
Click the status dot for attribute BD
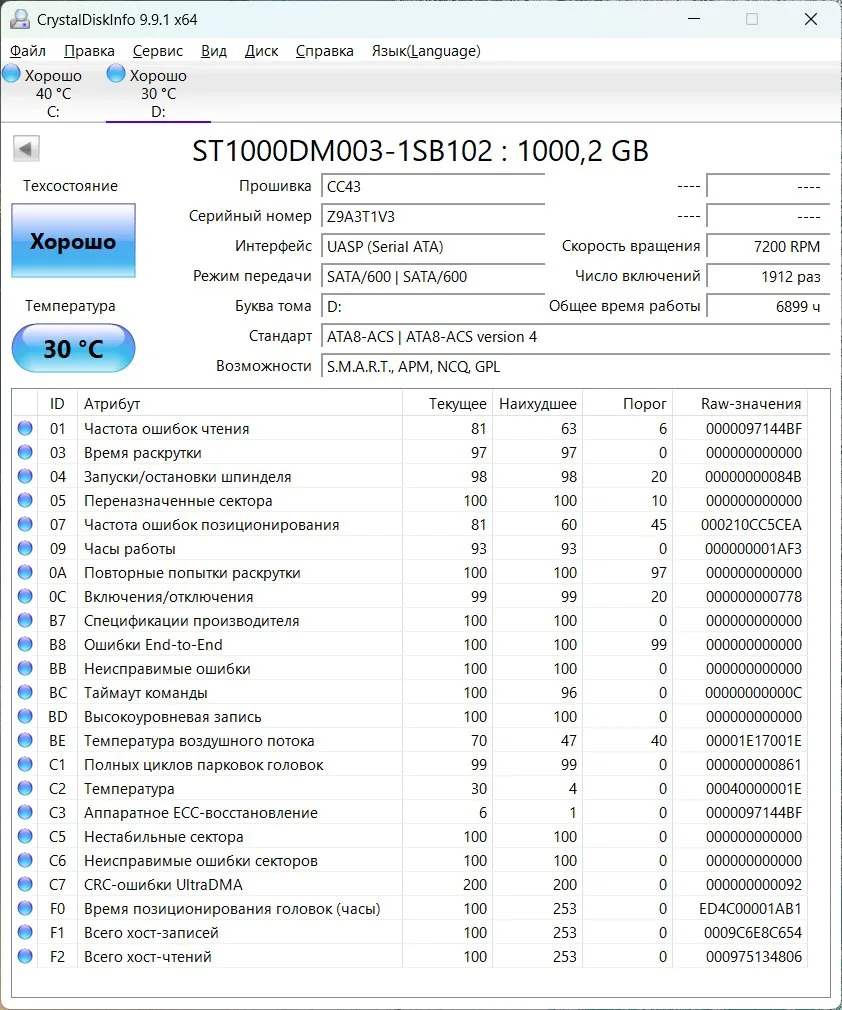point(25,716)
